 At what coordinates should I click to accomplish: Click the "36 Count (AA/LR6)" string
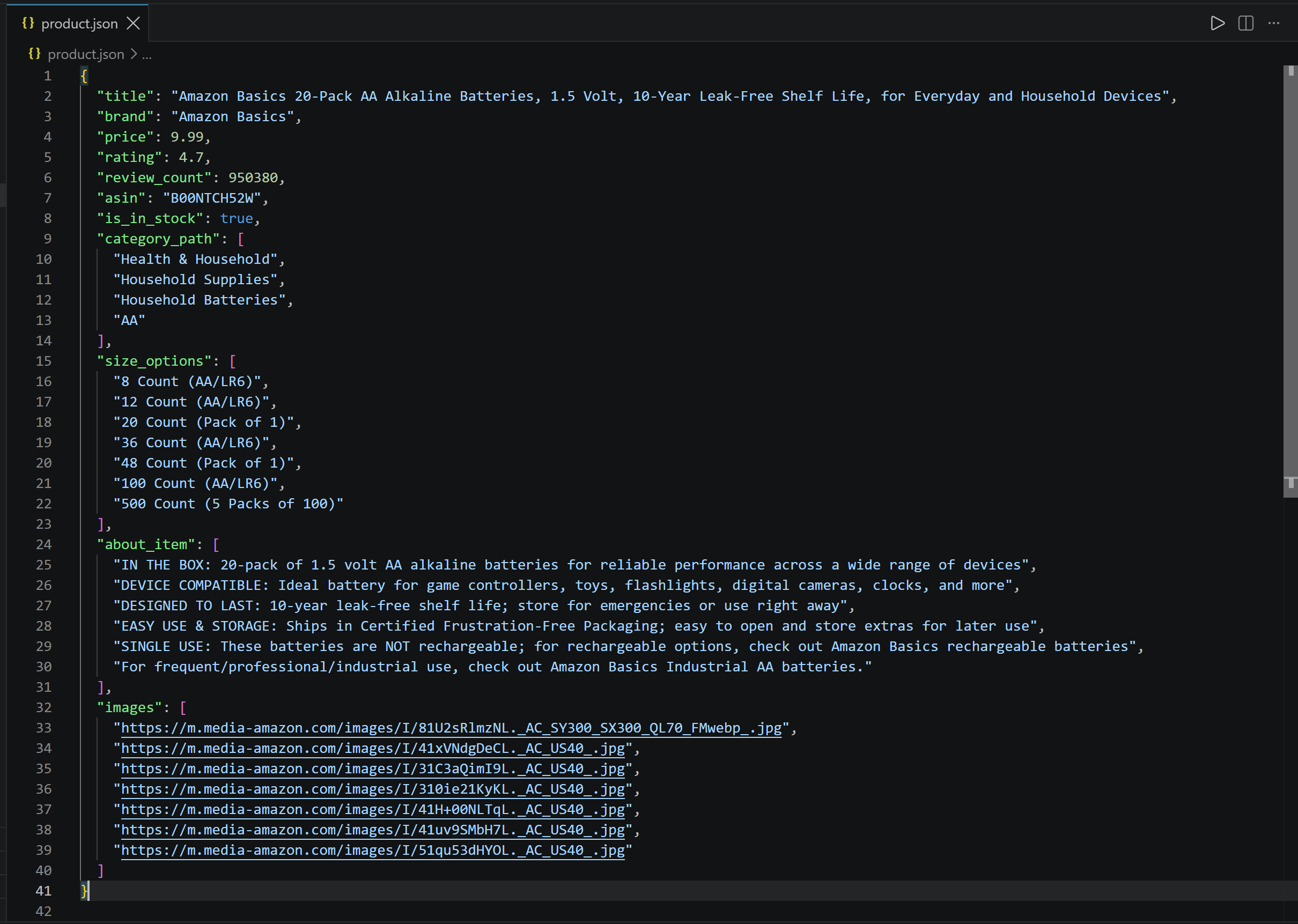tap(191, 442)
